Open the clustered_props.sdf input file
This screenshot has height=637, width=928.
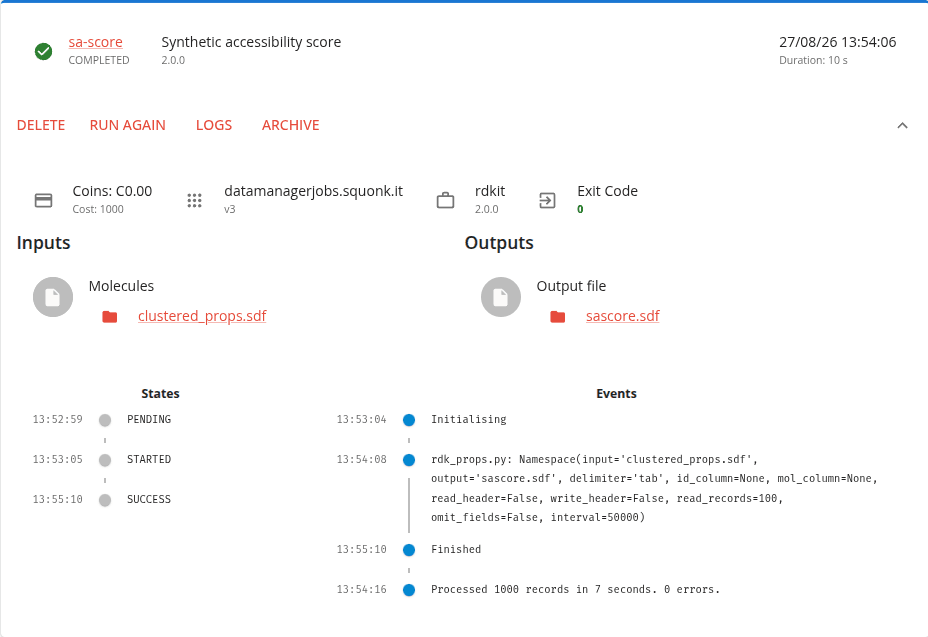tap(202, 316)
